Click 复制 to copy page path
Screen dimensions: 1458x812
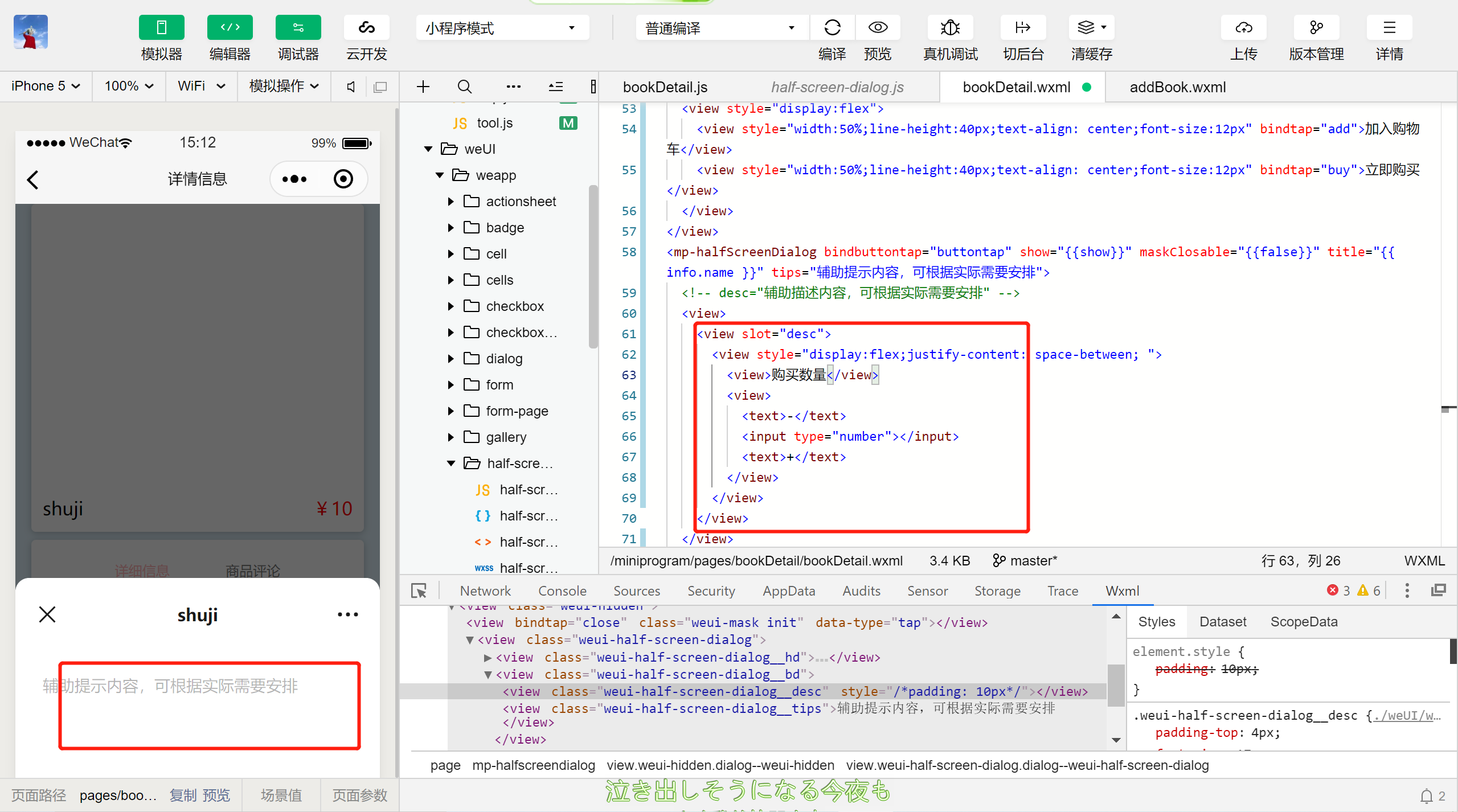183,795
